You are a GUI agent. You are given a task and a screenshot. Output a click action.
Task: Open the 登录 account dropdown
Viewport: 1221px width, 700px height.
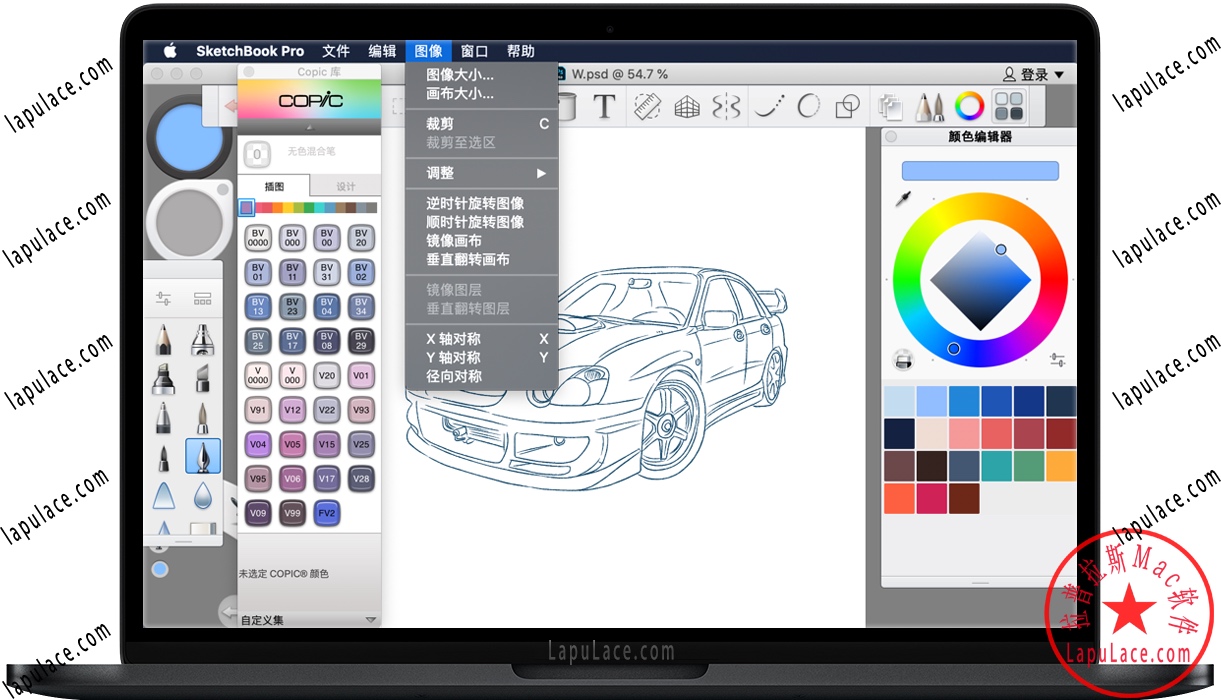pos(1033,75)
